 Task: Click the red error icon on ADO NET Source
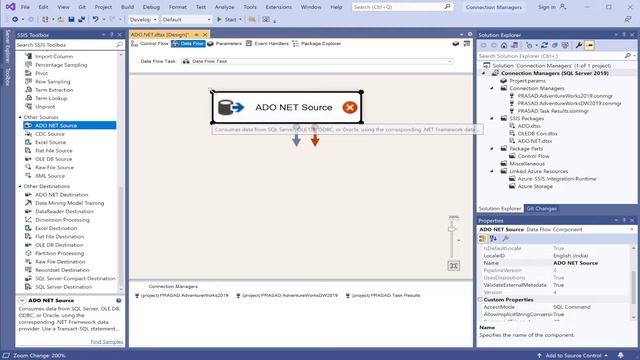point(350,107)
